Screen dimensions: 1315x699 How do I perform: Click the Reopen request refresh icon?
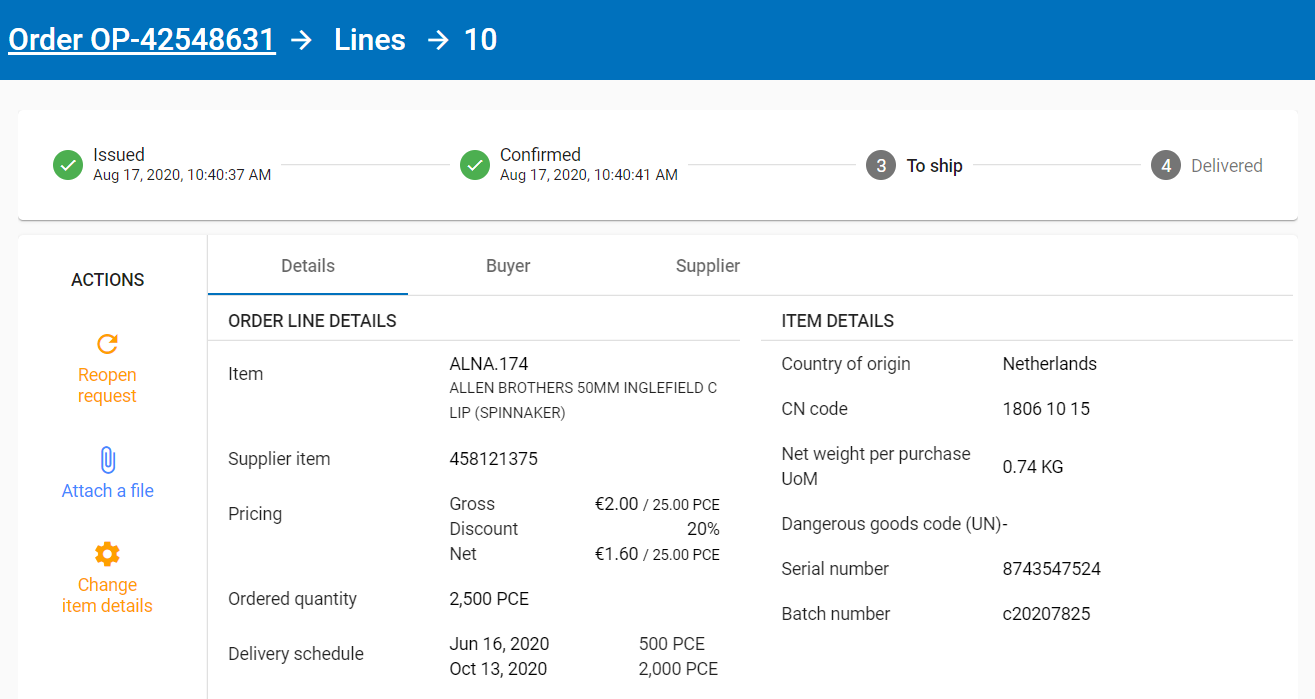[x=107, y=344]
